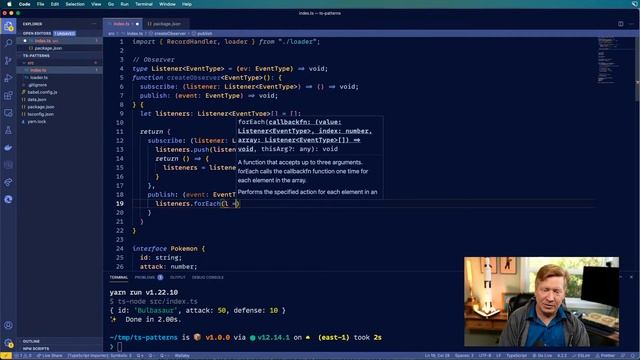Open package.json in the TS-PATTERNS tree
640x360 pixels.
tap(60, 107)
